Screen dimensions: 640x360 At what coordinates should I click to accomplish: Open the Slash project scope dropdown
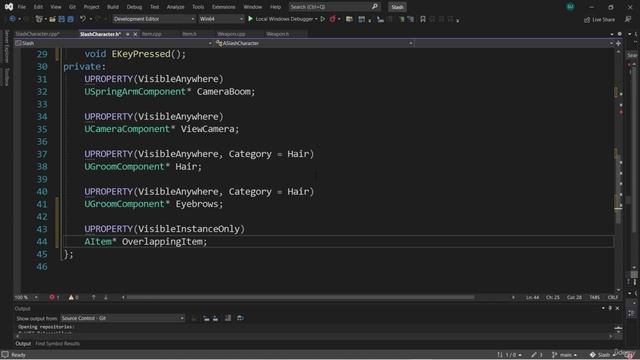[x=114, y=43]
